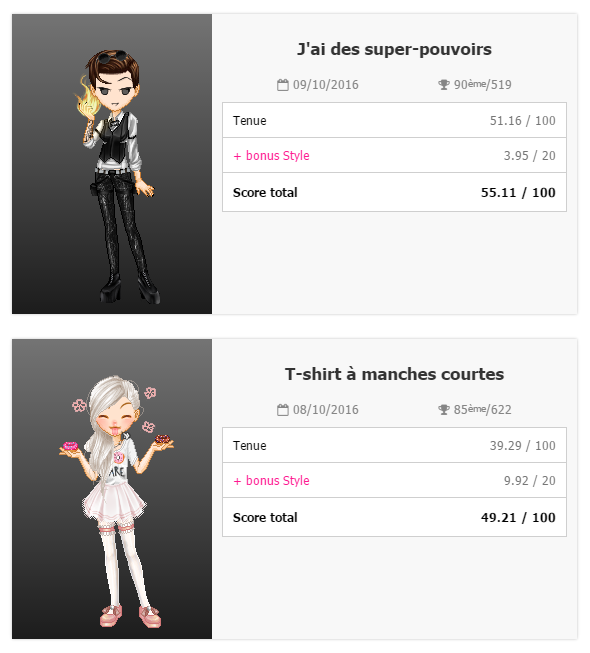Click the calendar icon beside 08/10/2016

pyautogui.click(x=283, y=410)
